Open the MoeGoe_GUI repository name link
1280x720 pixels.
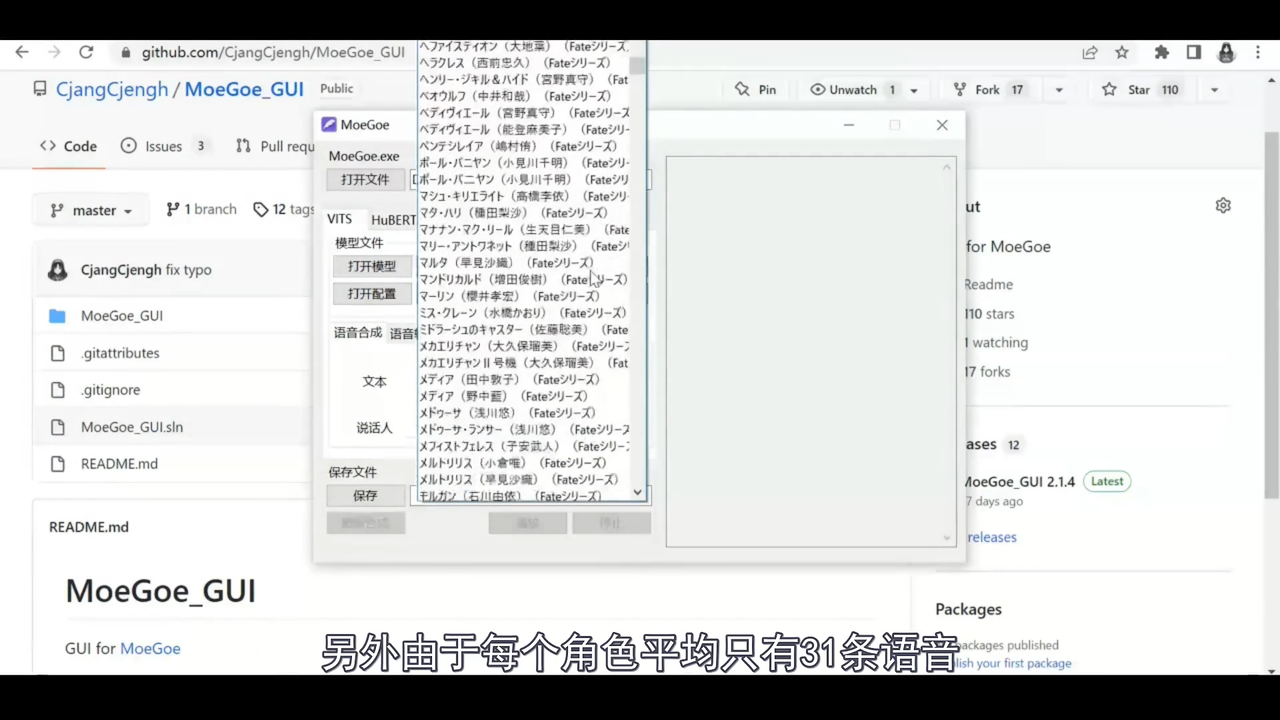[x=244, y=89]
